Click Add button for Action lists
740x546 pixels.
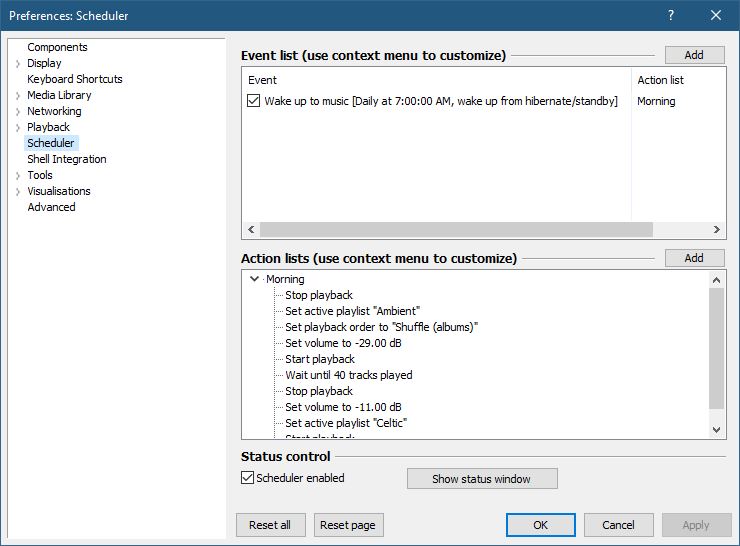pyautogui.click(x=694, y=258)
